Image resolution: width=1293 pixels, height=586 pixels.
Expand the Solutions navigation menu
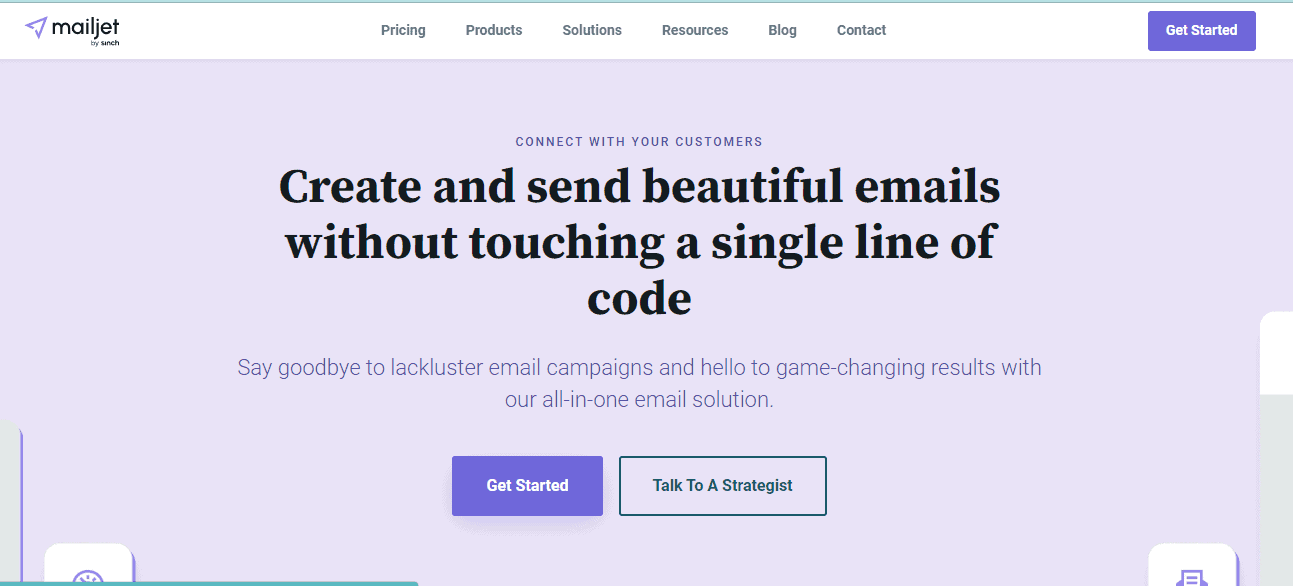click(x=592, y=30)
